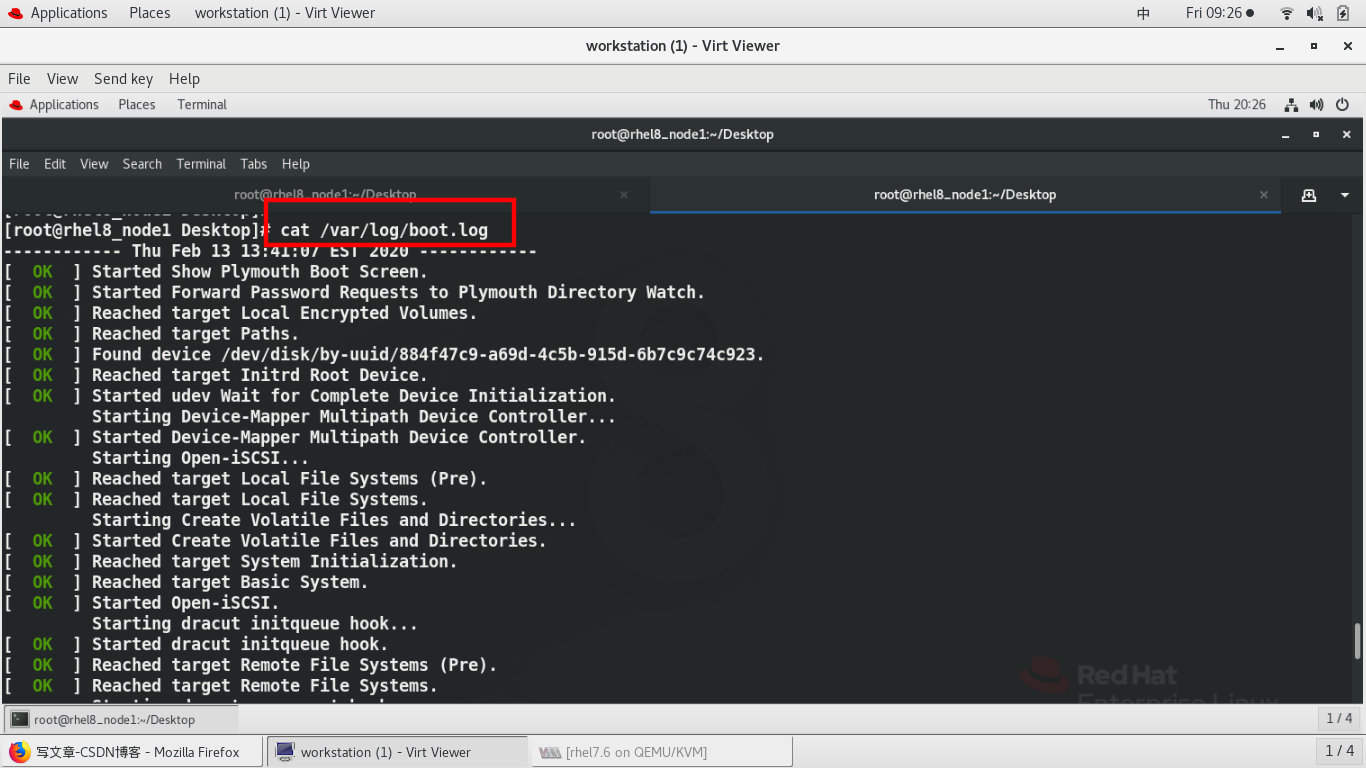Click Reached target Remote File Systems (Pre) line
Screen dimensions: 1366x768
point(294,665)
